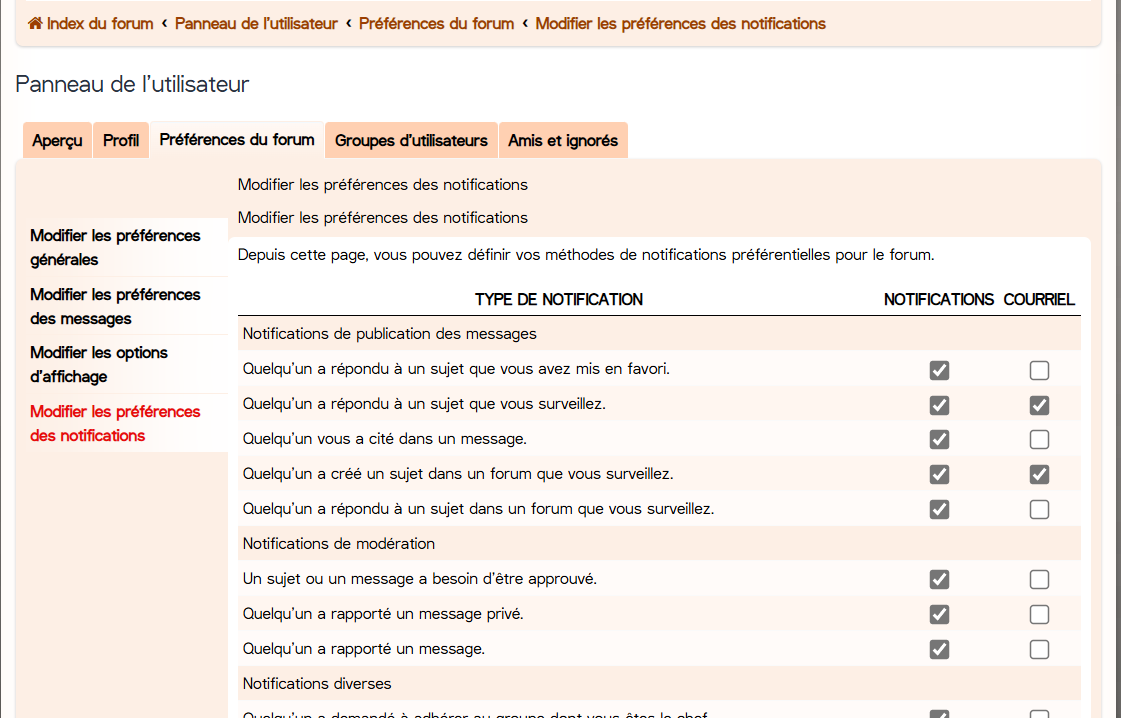Open Panneau de l'utilisateur breadcrumb link

[256, 23]
